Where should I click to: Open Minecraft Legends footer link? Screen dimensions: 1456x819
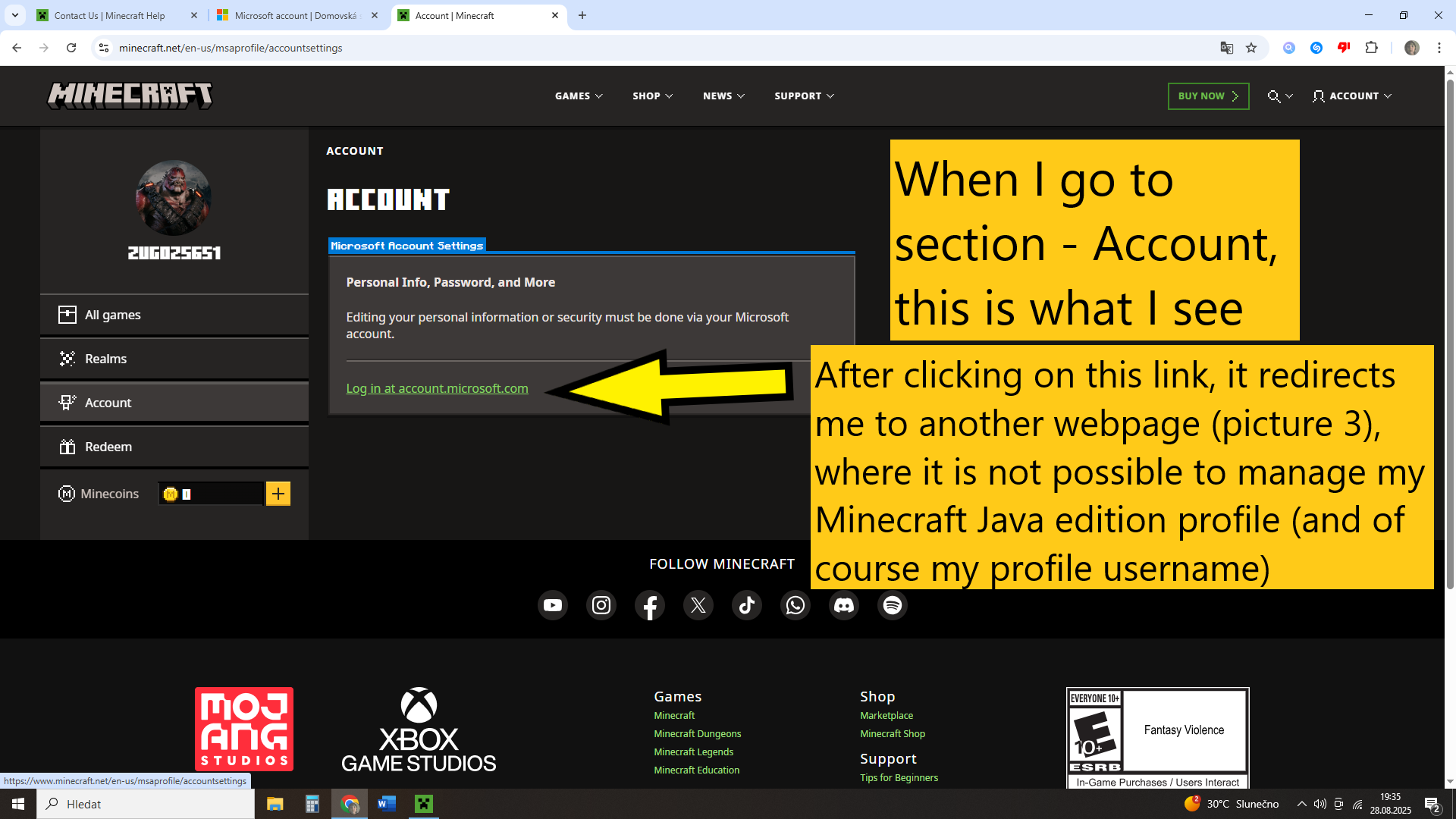click(x=693, y=752)
